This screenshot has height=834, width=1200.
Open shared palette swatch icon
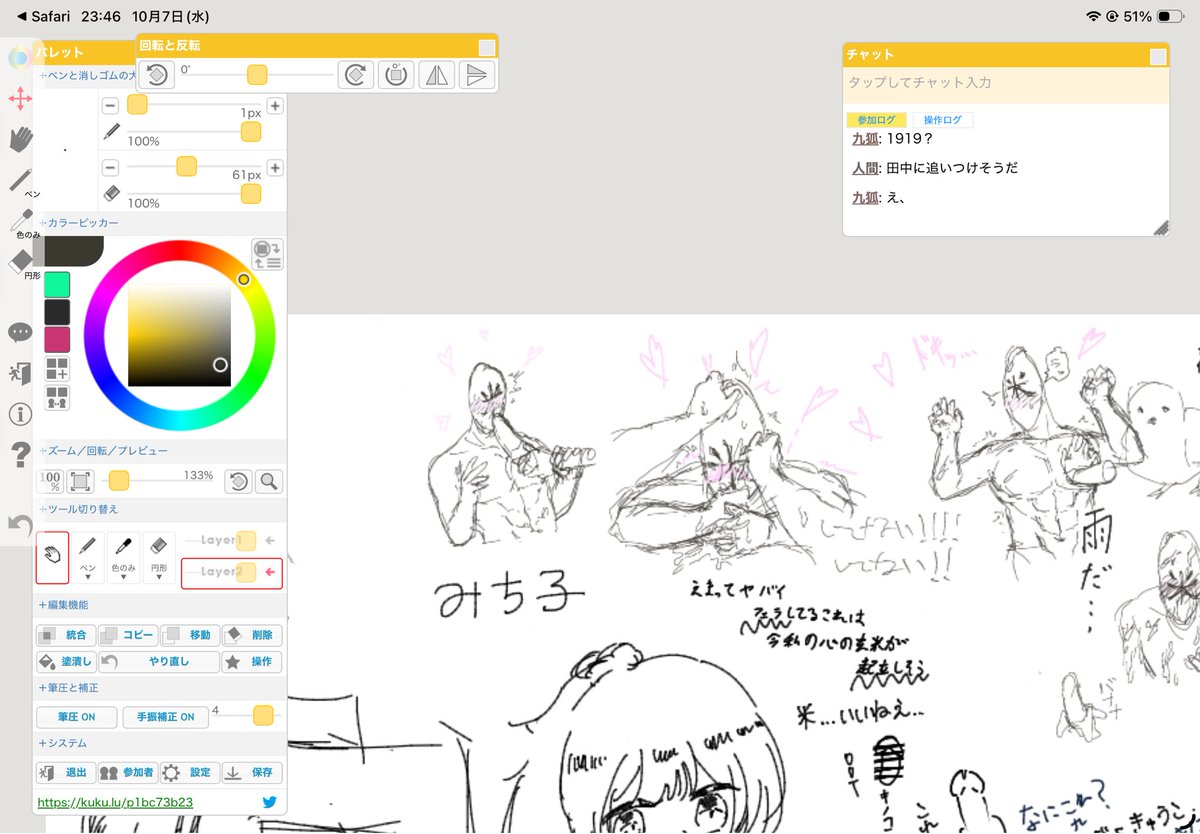click(x=57, y=397)
